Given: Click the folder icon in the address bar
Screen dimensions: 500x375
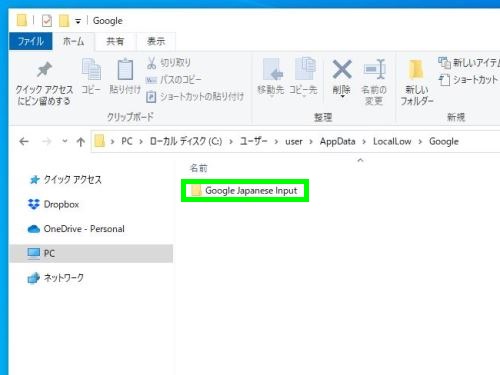Looking at the screenshot, I should coord(99,141).
